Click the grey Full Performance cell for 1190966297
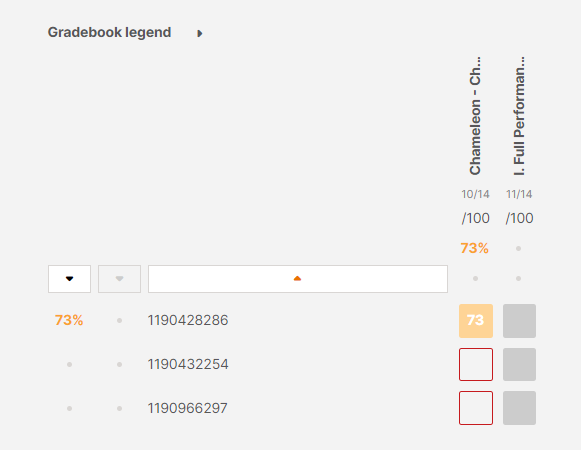 tap(519, 408)
